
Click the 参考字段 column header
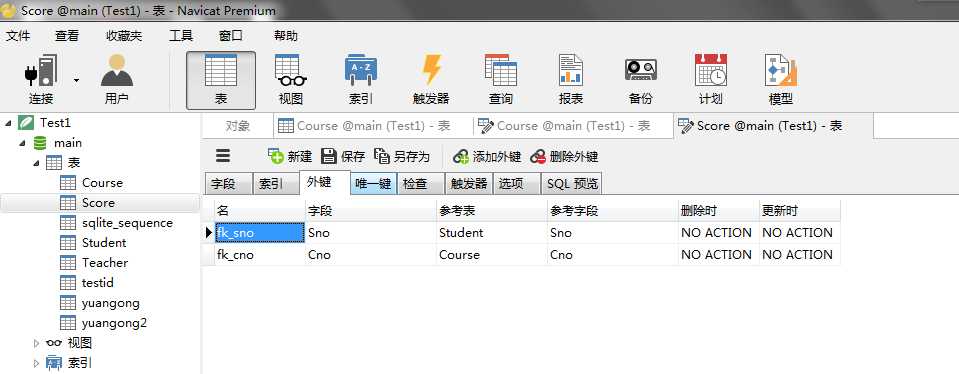pyautogui.click(x=612, y=211)
